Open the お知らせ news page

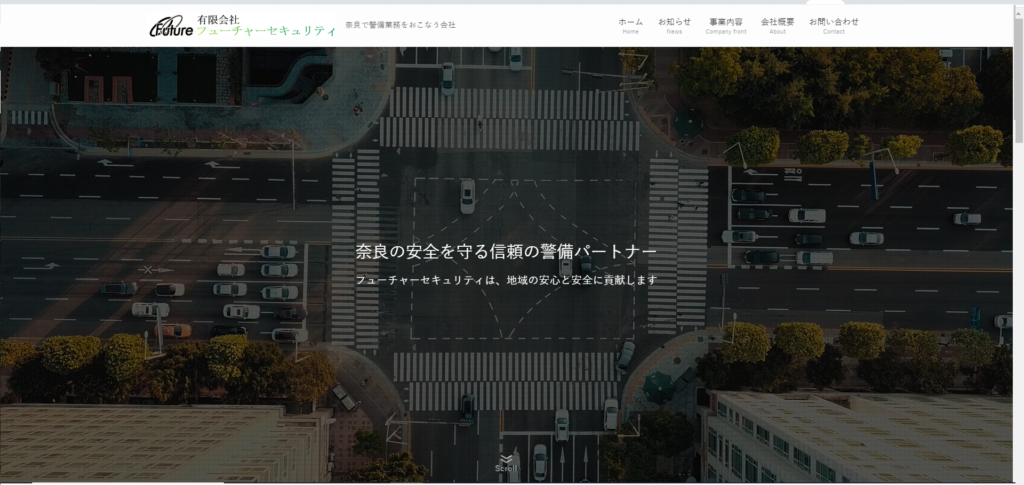[x=674, y=21]
